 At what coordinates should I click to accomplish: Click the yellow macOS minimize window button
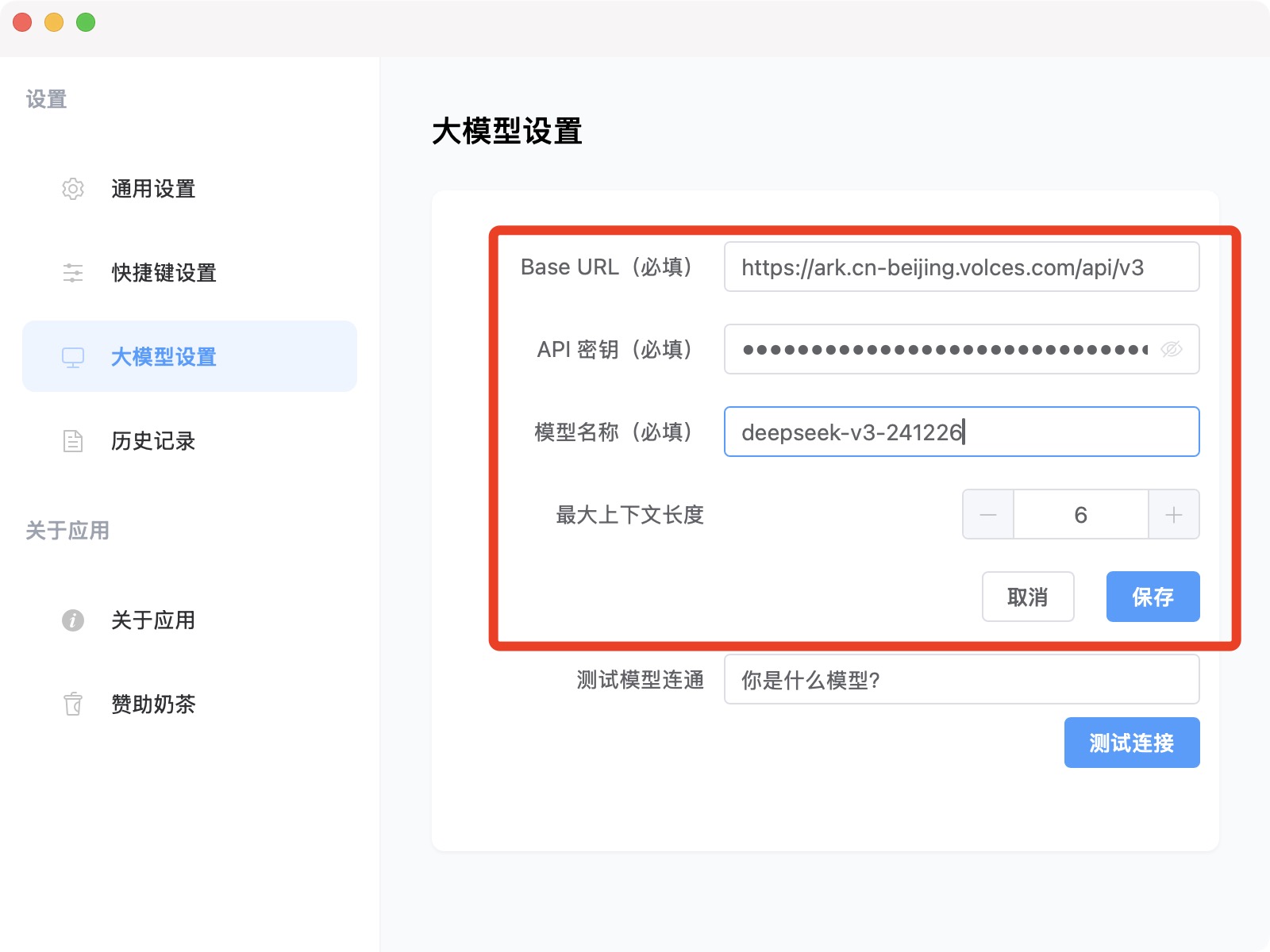[x=54, y=22]
